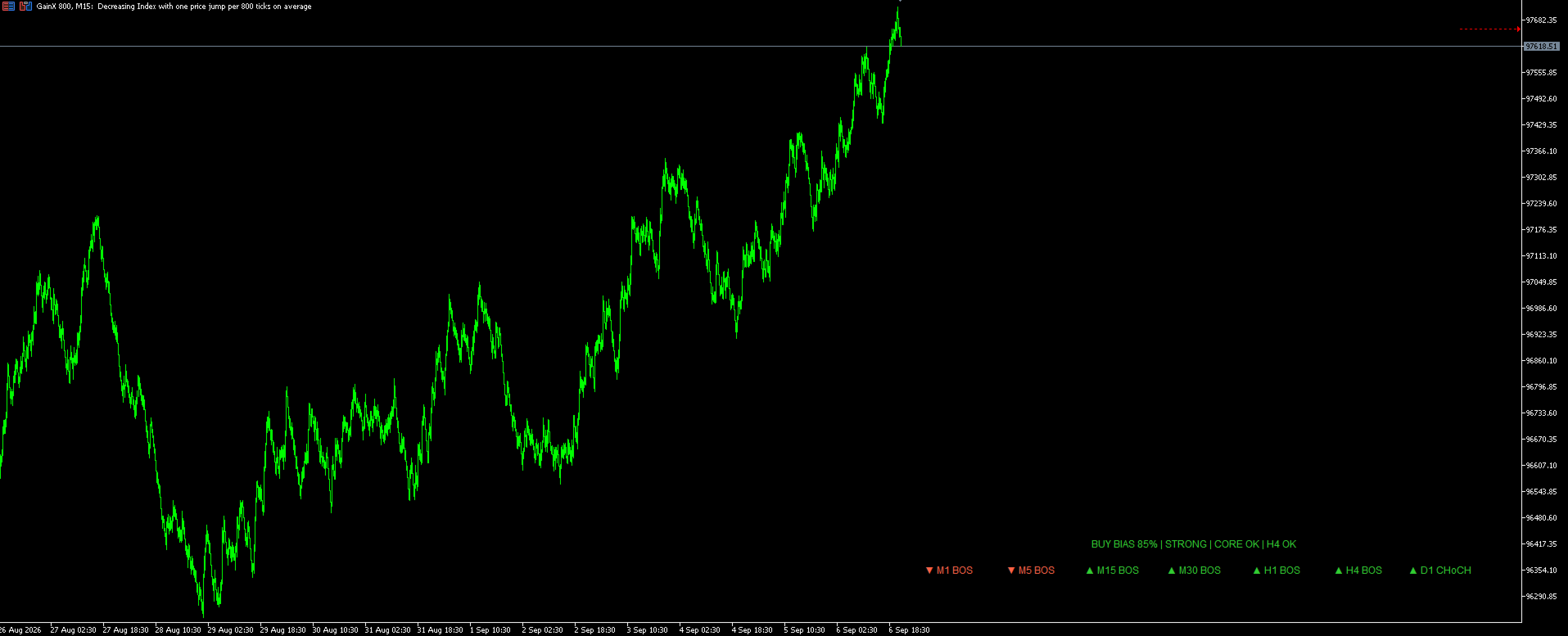Select the D1 CHoCH label
The width and height of the screenshot is (1568, 636).
click(x=1446, y=571)
